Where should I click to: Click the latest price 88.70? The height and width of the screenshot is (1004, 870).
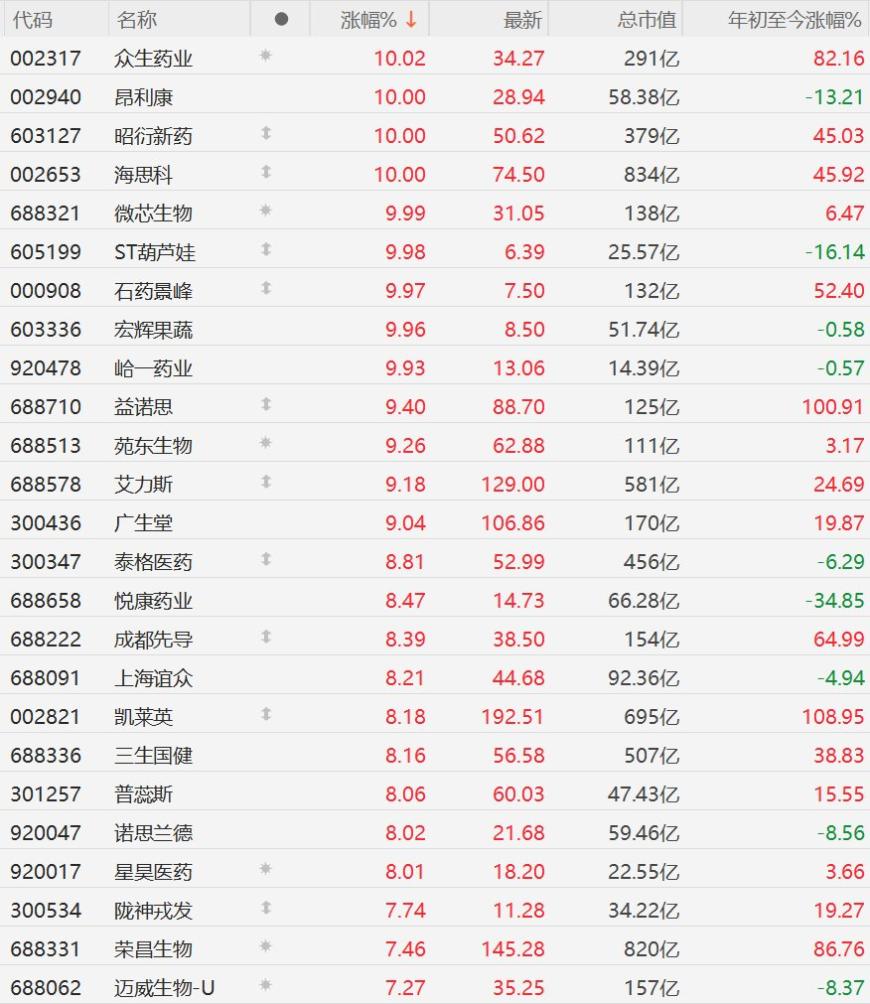click(x=519, y=407)
